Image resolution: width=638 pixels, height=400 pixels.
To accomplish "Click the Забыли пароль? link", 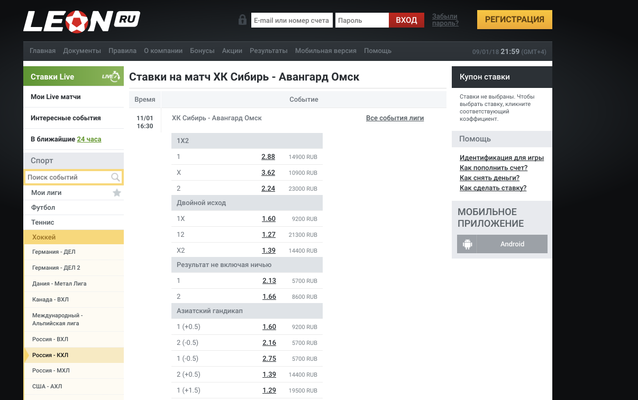I will (x=446, y=20).
